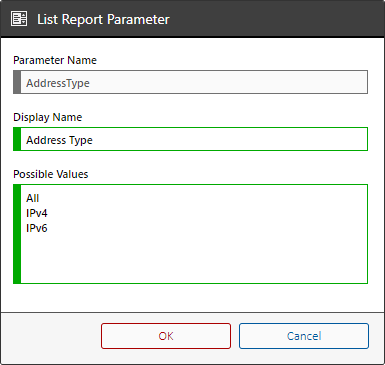Click the Parameter Name label
The height and width of the screenshot is (365, 385).
(x=55, y=60)
